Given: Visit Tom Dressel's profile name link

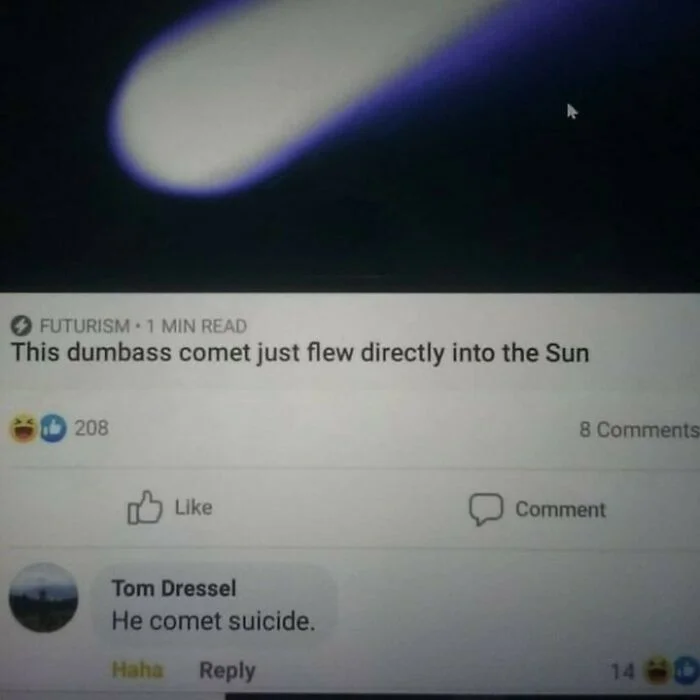Looking at the screenshot, I should click(x=174, y=588).
